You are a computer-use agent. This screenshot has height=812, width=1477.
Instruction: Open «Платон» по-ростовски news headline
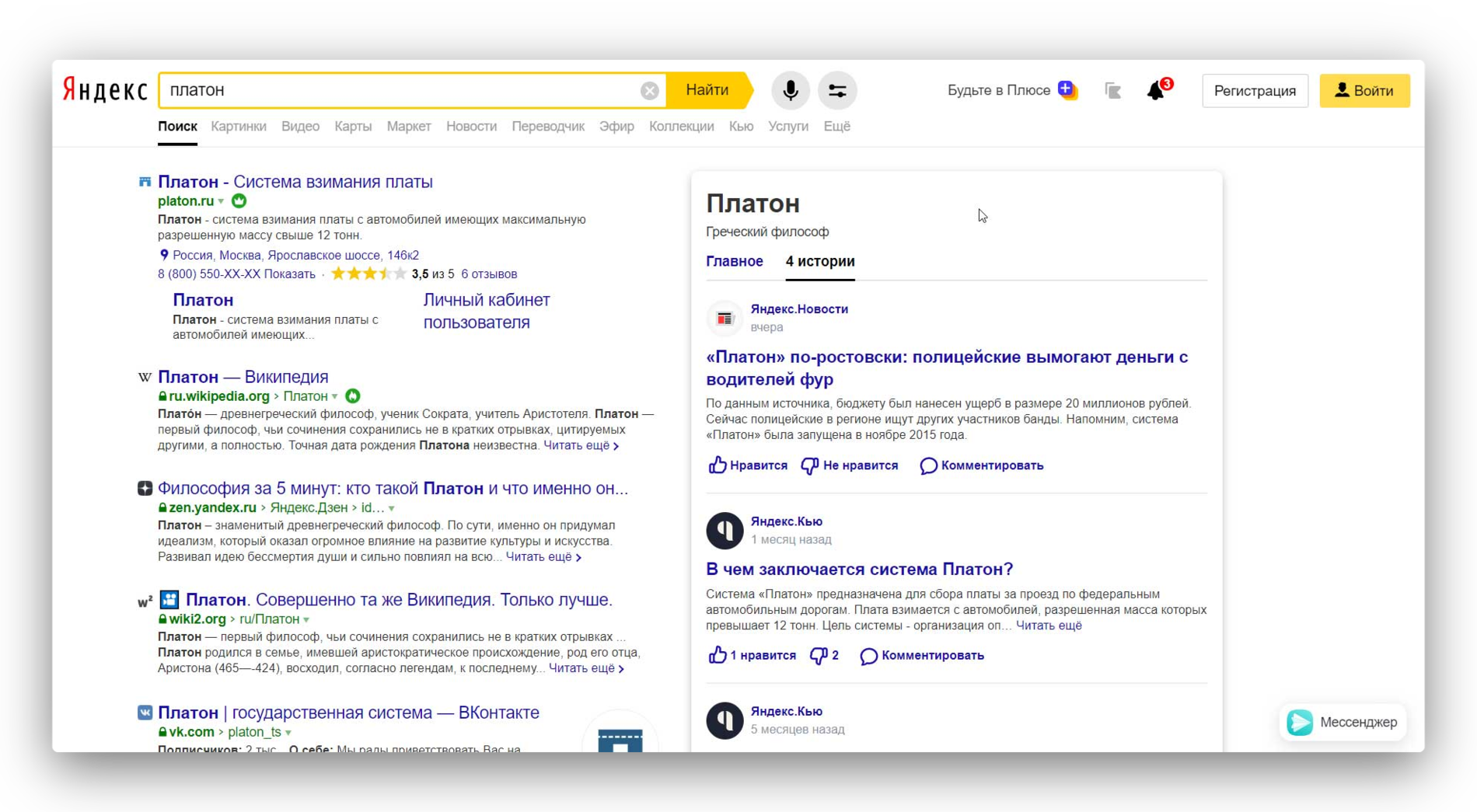coord(947,368)
